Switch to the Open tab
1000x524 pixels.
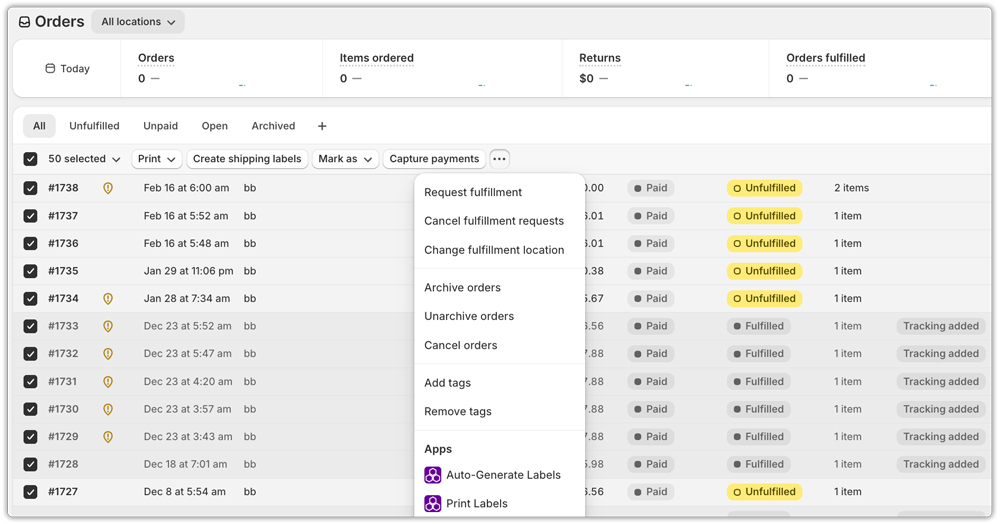click(215, 126)
